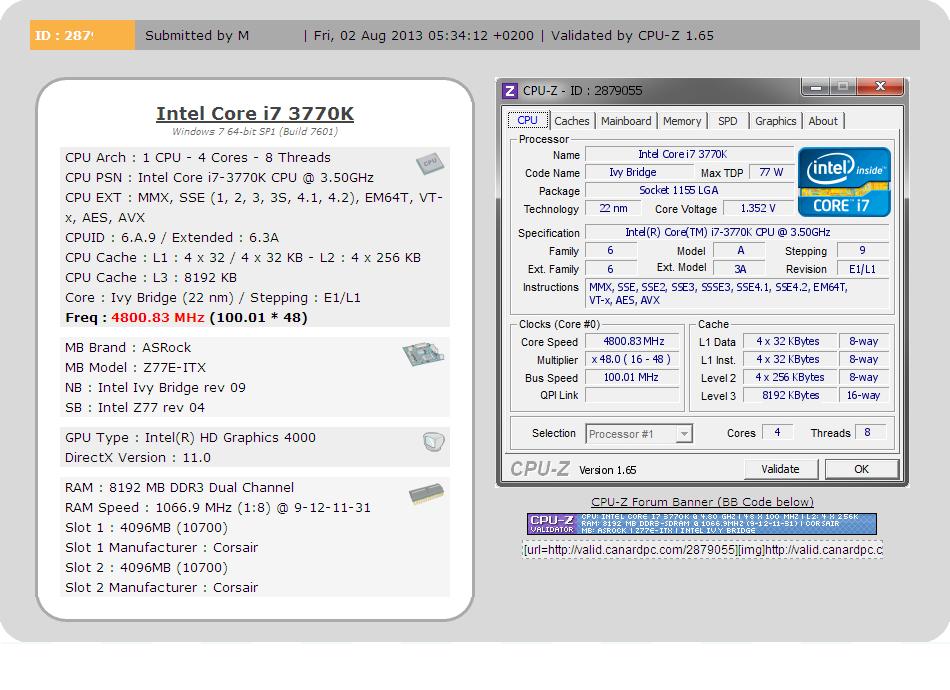Click the Threads value 8
The image size is (950, 690).
pyautogui.click(x=870, y=433)
